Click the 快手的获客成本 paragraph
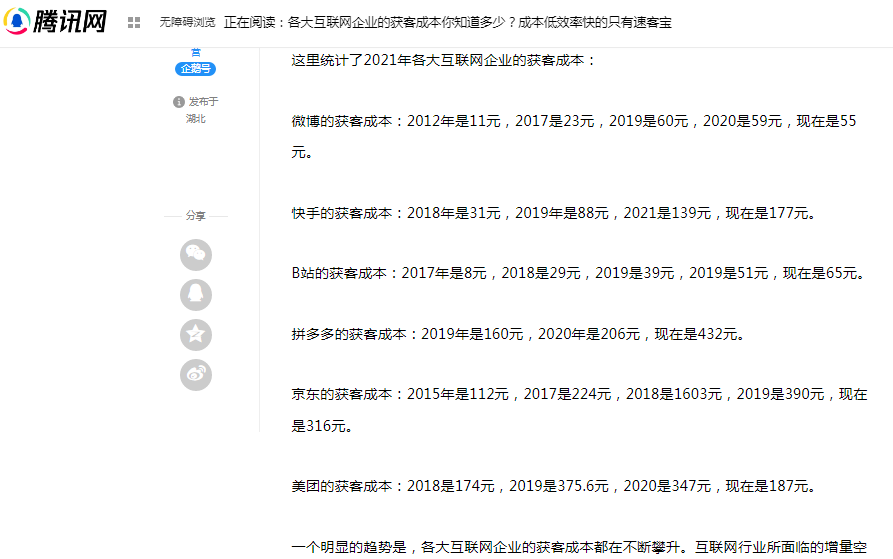The image size is (893, 559). pyautogui.click(x=554, y=213)
